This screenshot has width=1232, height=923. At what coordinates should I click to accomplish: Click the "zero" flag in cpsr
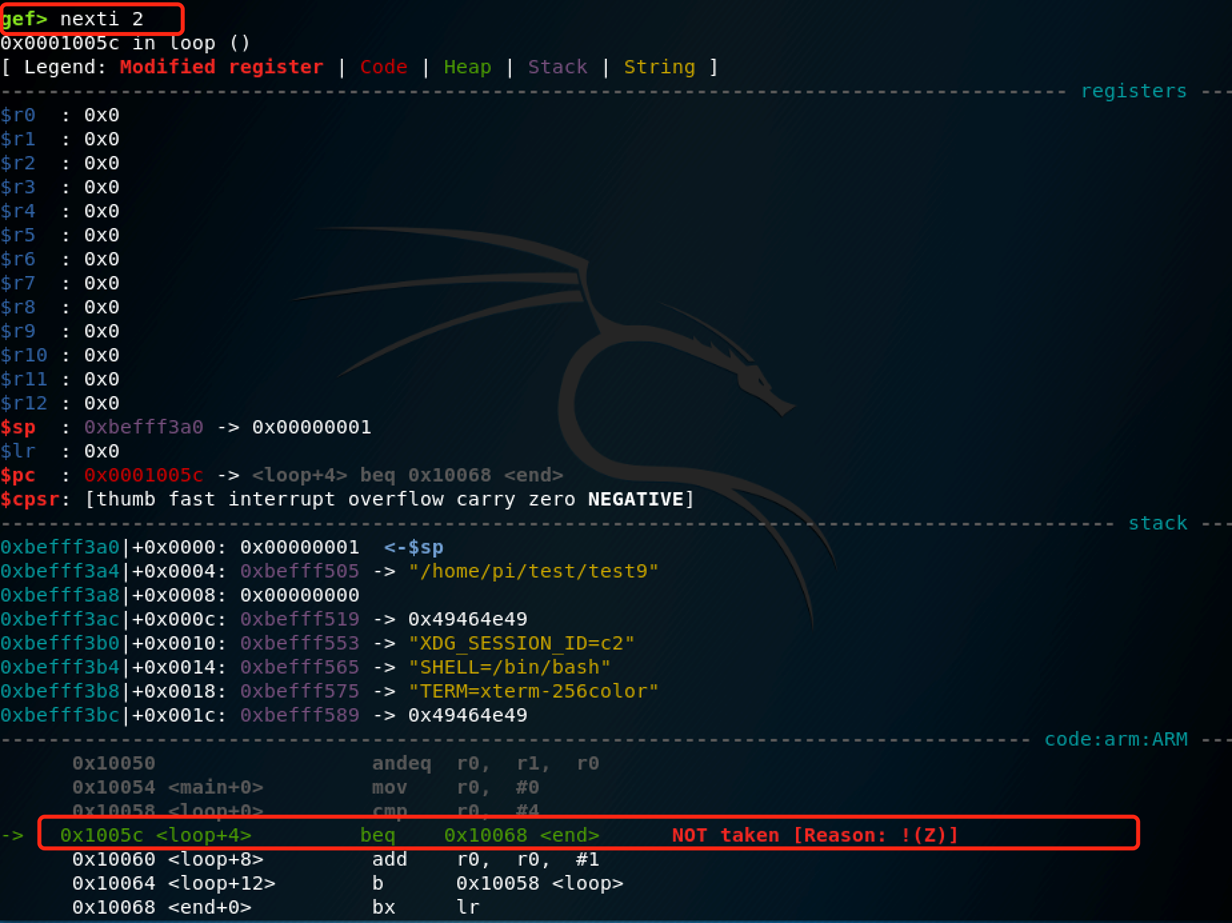tap(552, 499)
